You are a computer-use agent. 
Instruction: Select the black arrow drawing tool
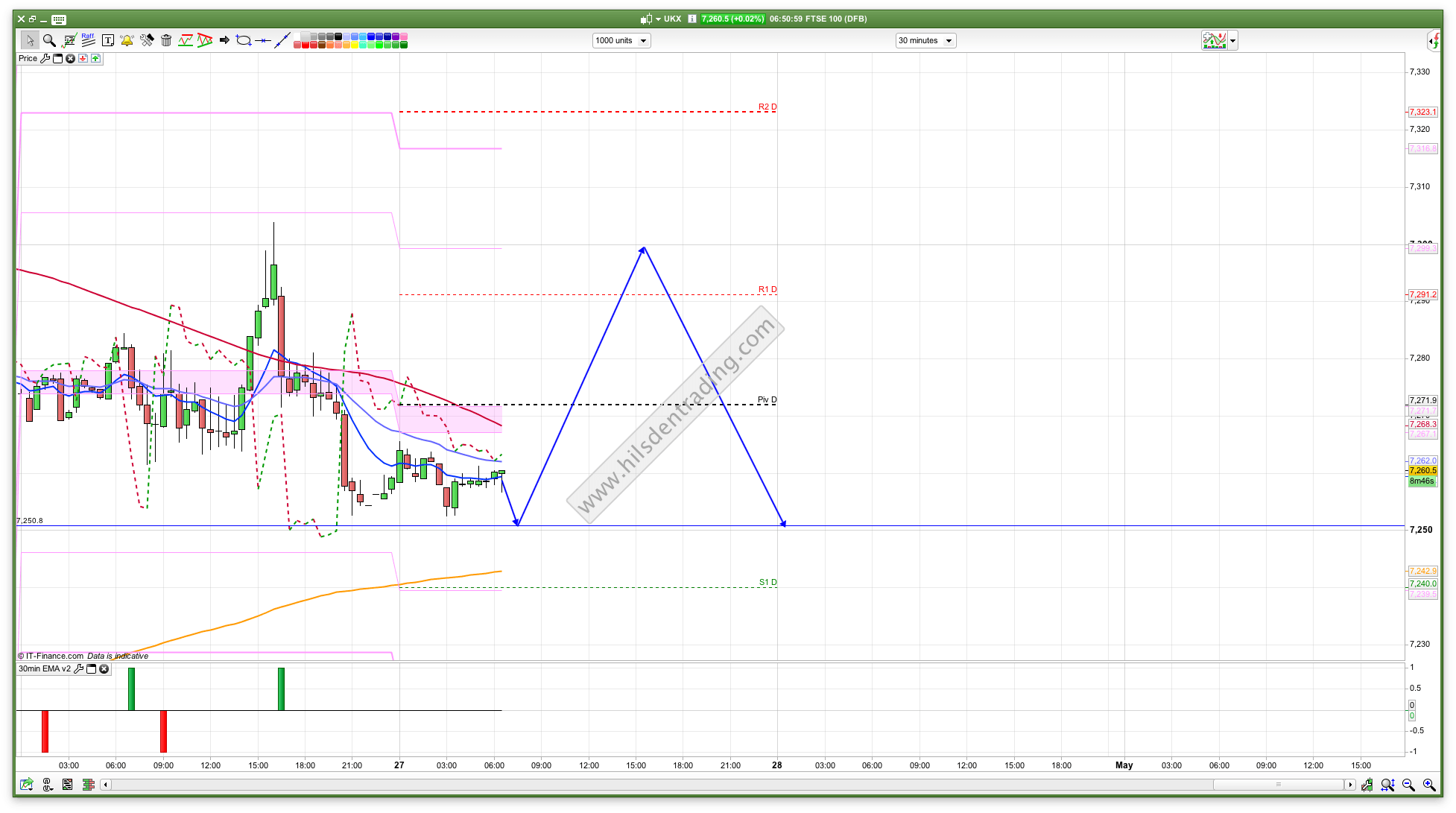[224, 40]
